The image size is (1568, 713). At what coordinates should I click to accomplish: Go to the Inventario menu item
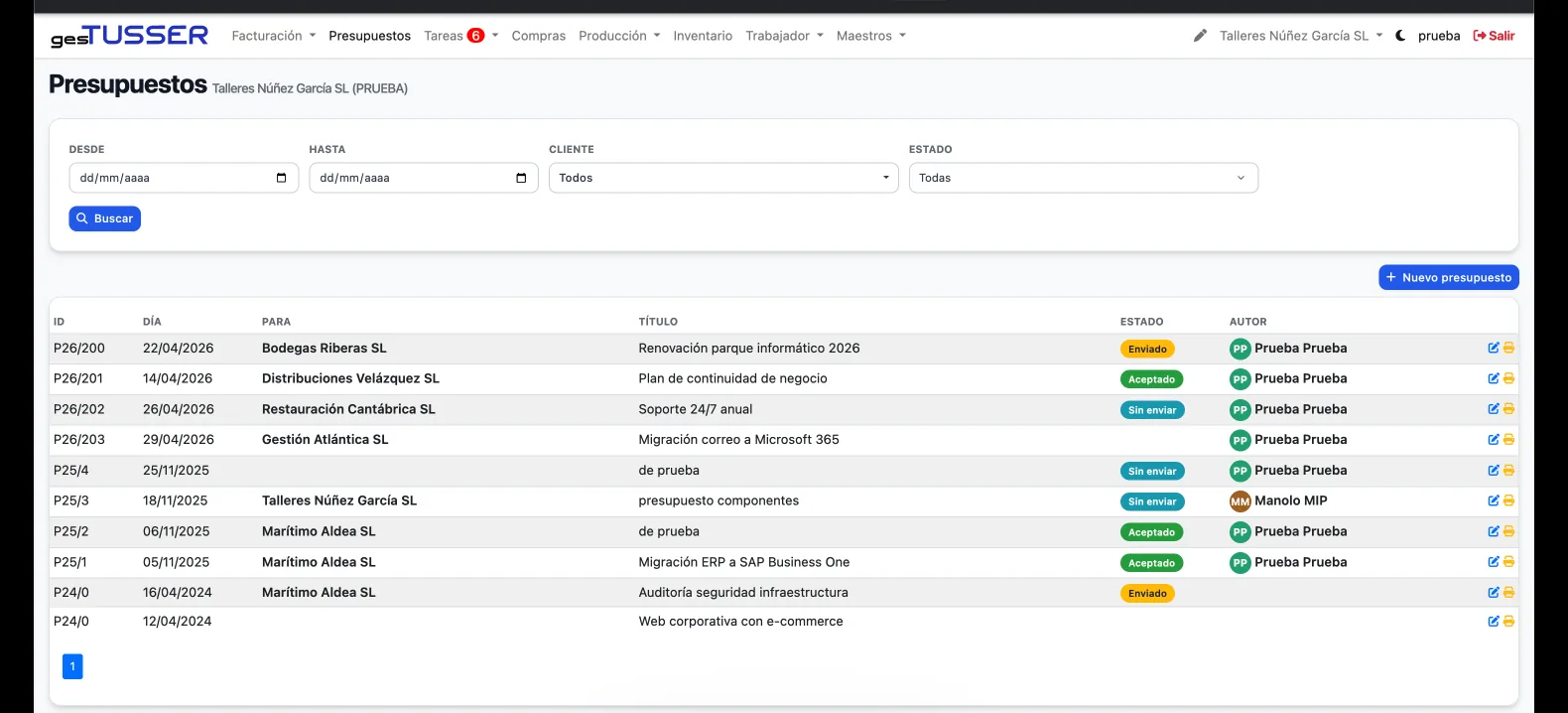tap(703, 36)
